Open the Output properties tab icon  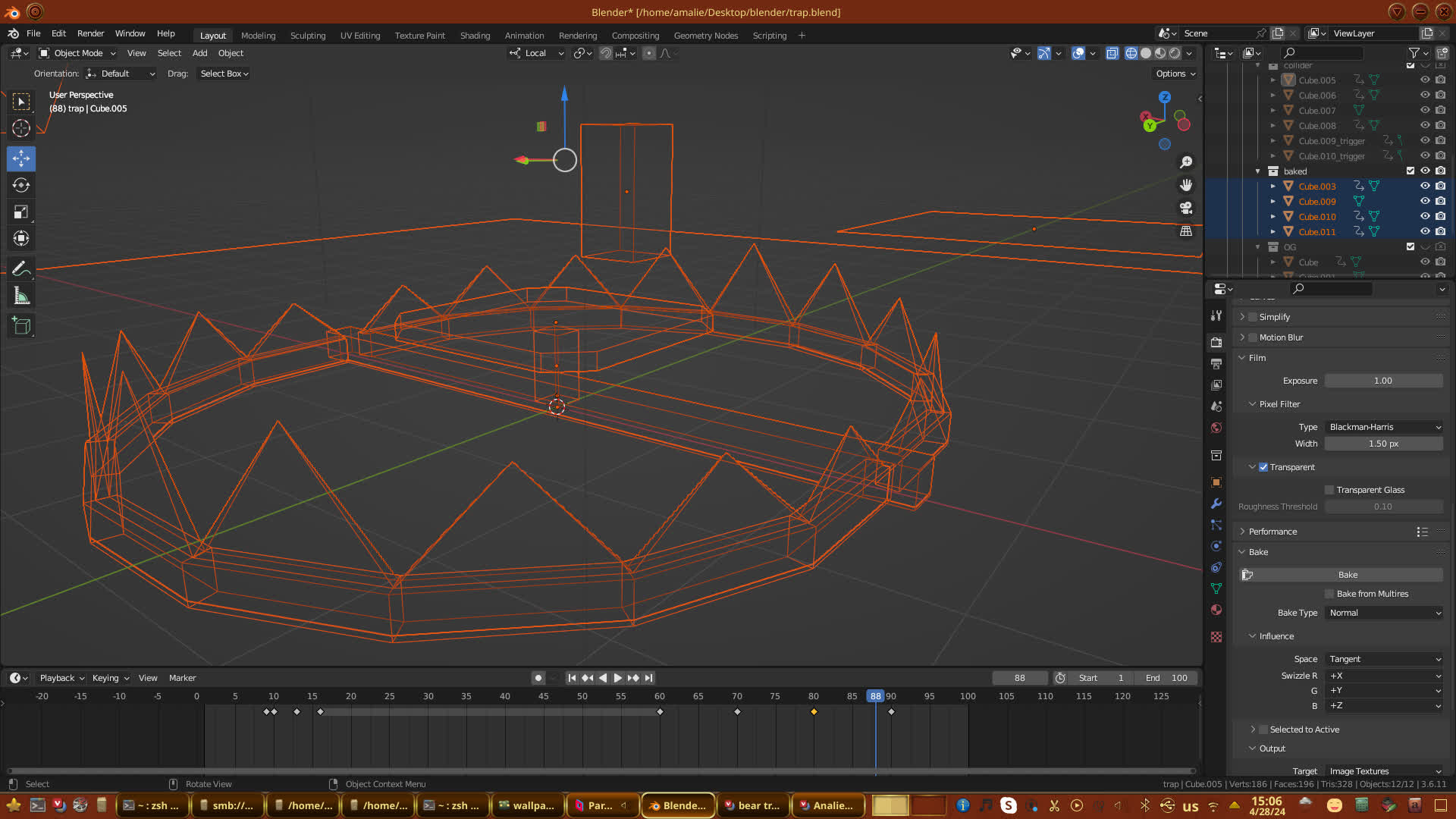(x=1216, y=364)
